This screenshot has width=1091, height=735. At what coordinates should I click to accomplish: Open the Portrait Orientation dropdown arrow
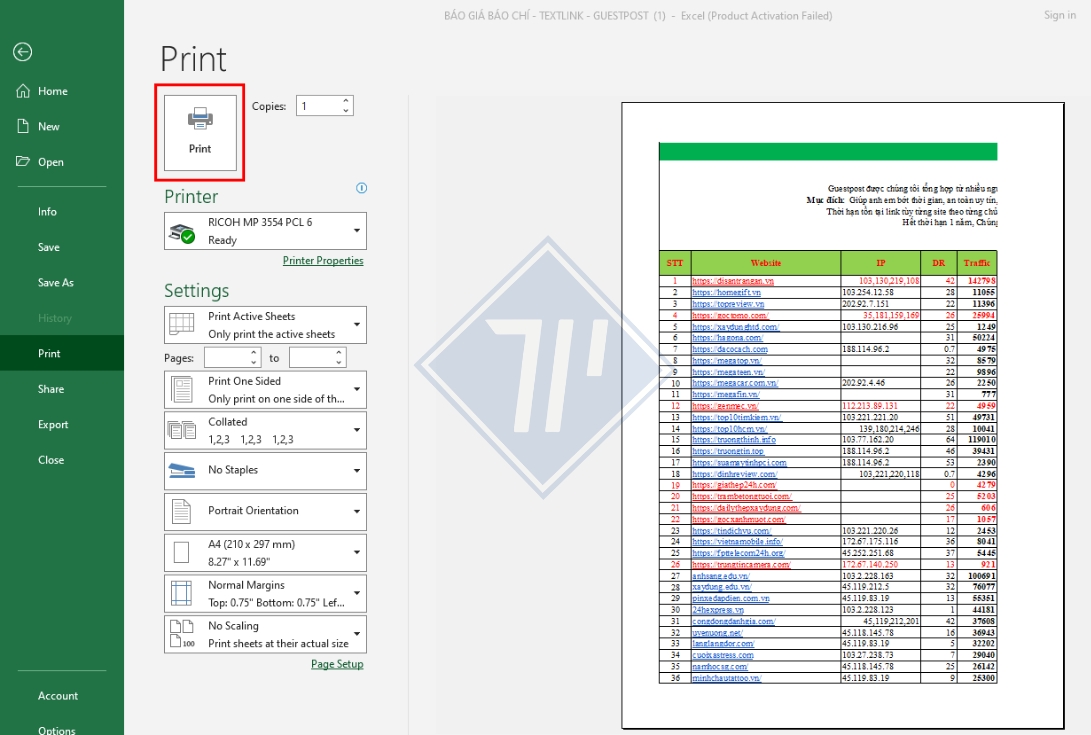[x=357, y=512]
